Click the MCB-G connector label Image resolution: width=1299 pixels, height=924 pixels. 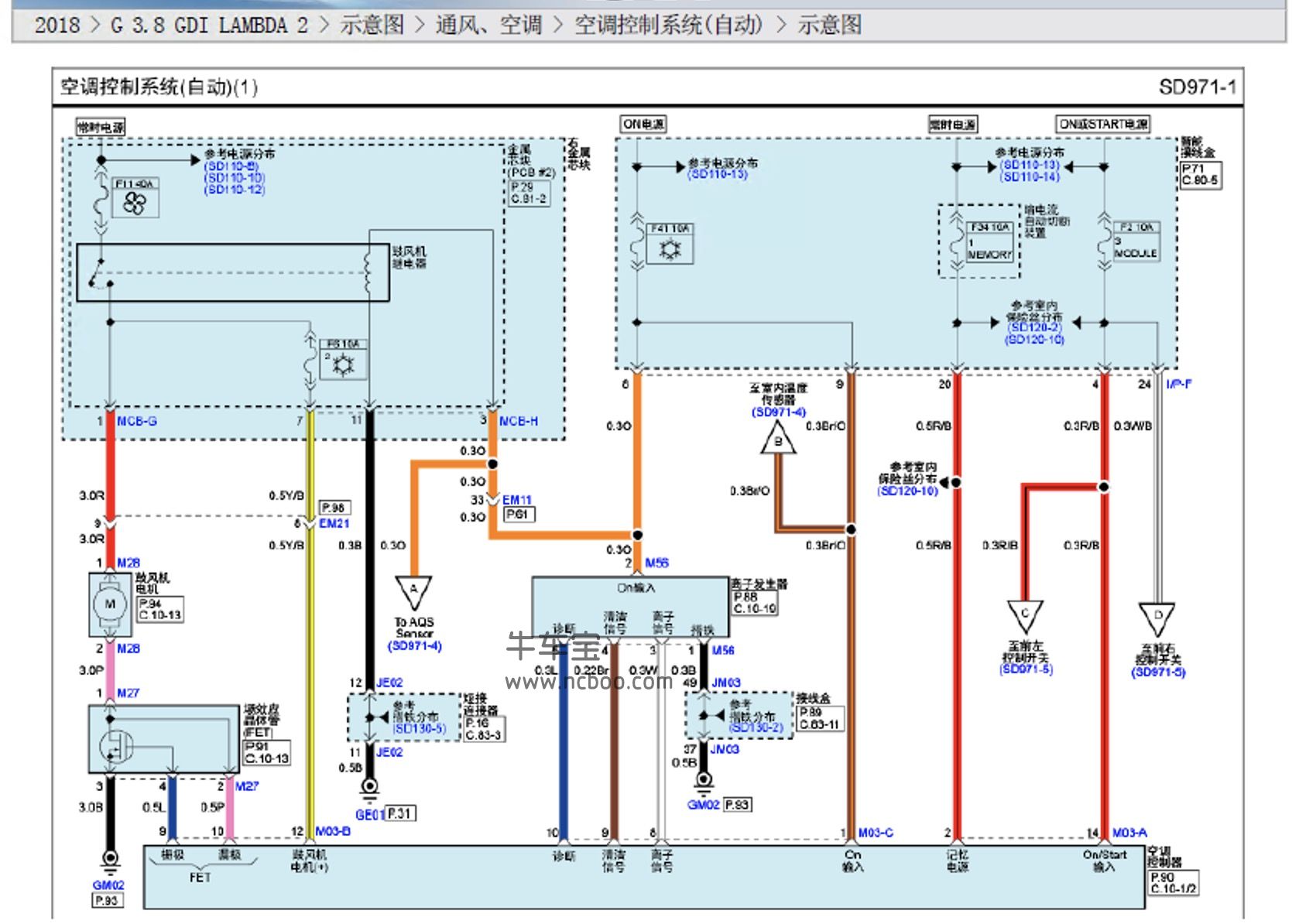click(x=136, y=421)
